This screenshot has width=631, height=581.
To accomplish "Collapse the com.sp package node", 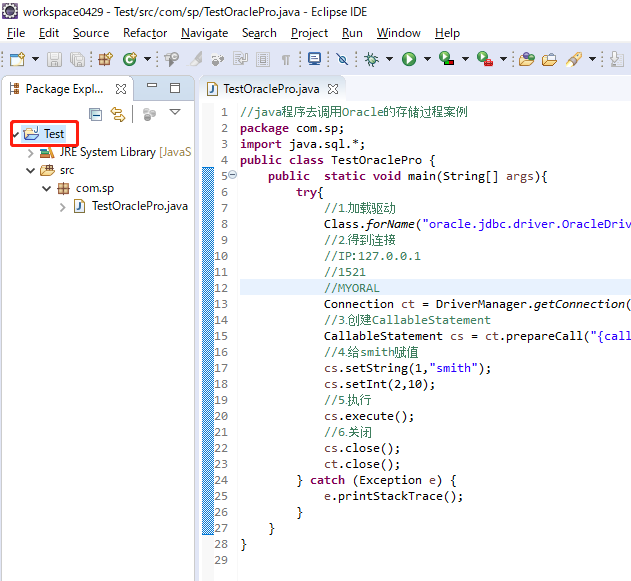I will tap(47, 188).
